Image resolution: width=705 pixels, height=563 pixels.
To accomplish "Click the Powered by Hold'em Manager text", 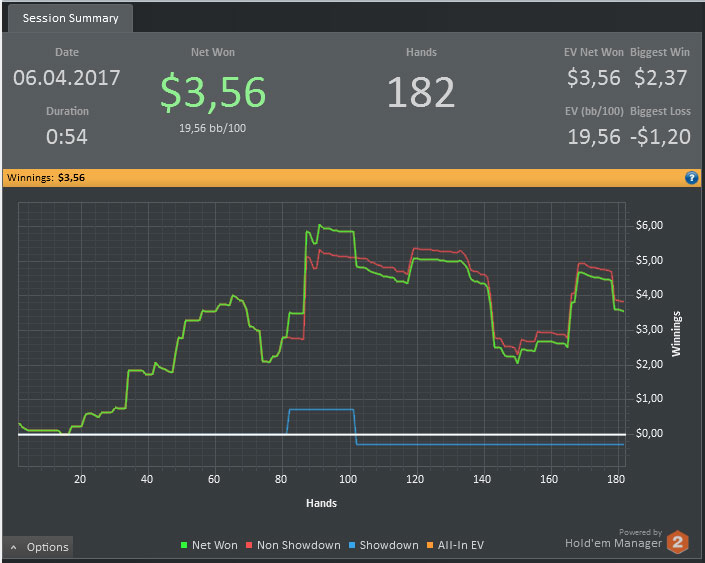I will pos(614,539).
